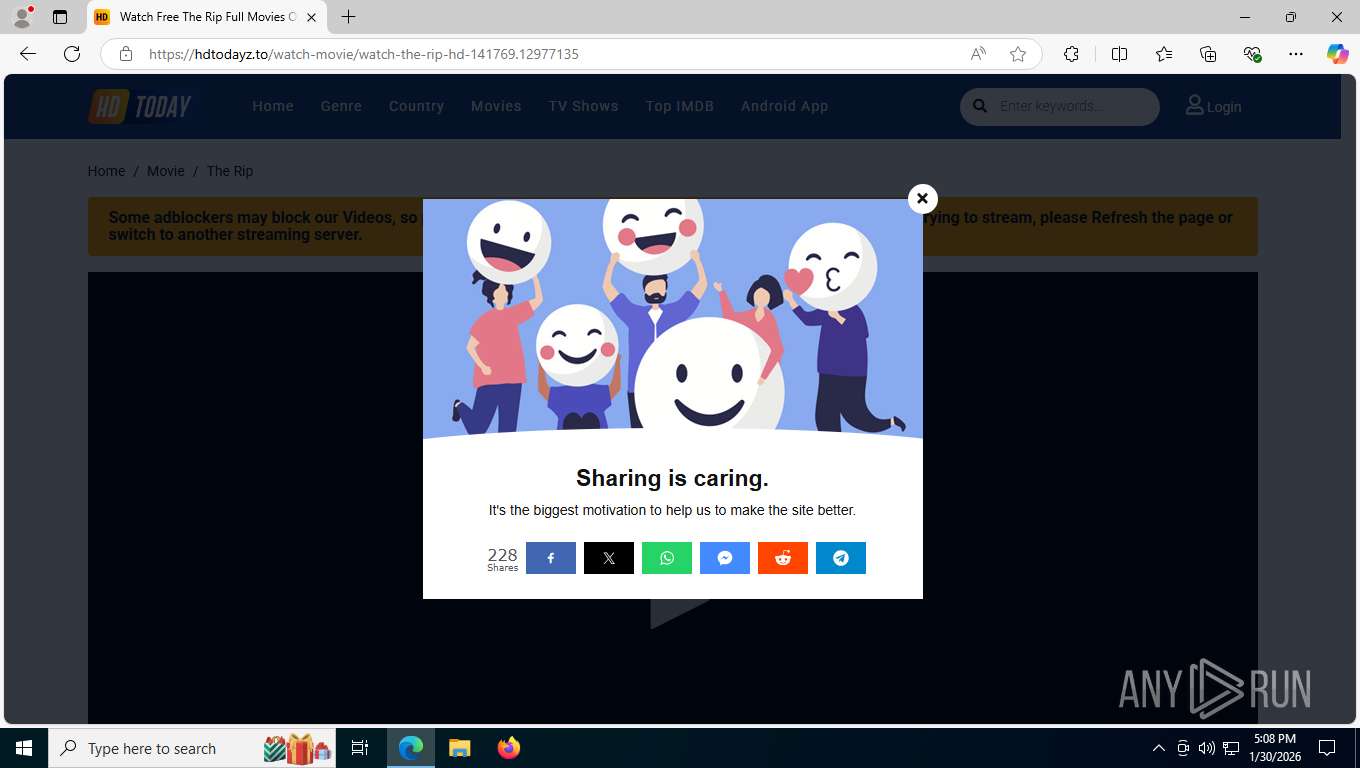Add this page to favorites star
The height and width of the screenshot is (768, 1360).
click(x=1018, y=54)
